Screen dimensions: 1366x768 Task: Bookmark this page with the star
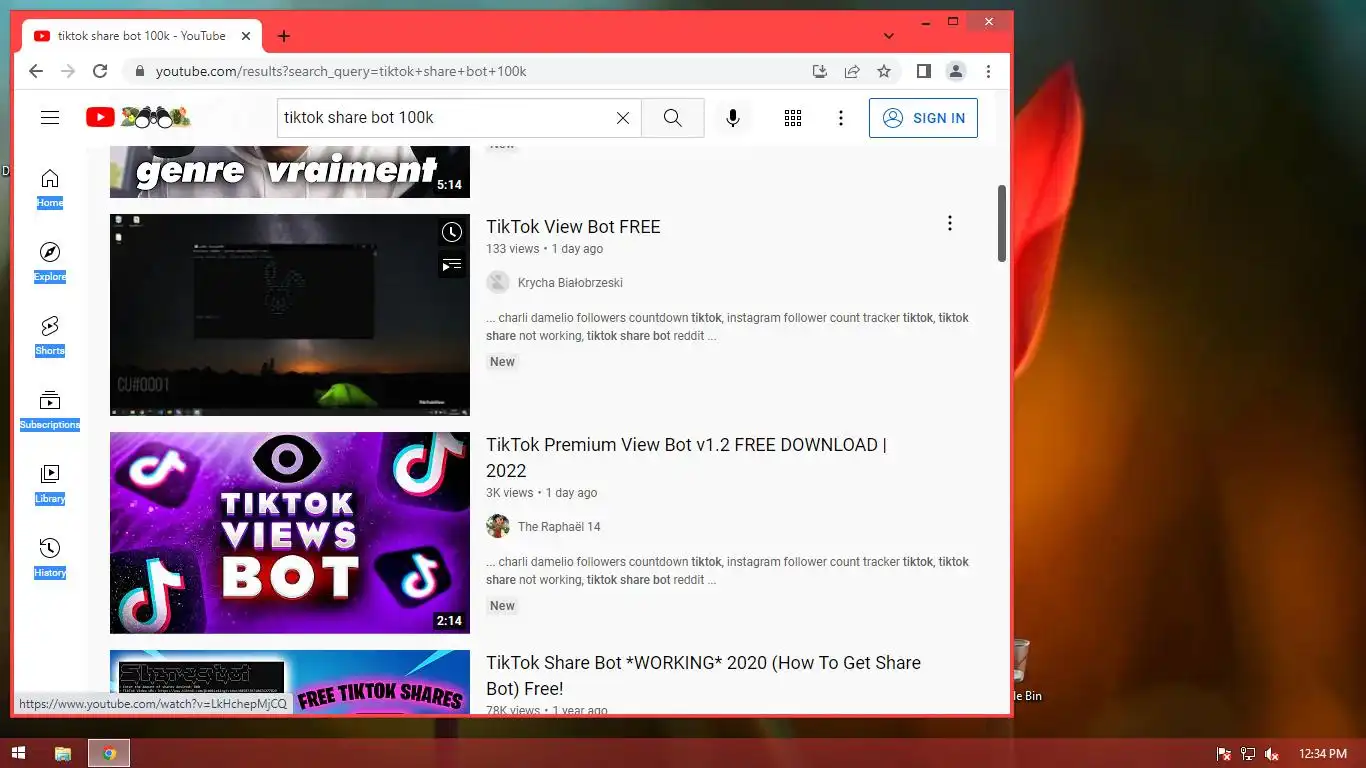(884, 71)
